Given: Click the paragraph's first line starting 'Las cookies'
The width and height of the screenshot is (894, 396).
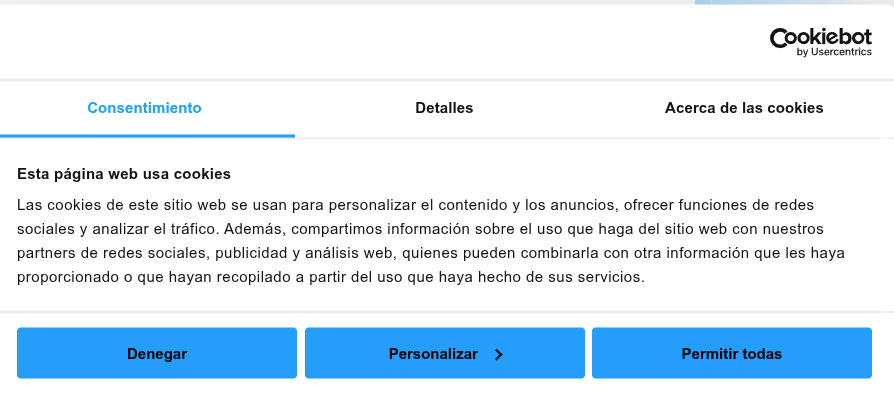Looking at the screenshot, I should tap(416, 205).
